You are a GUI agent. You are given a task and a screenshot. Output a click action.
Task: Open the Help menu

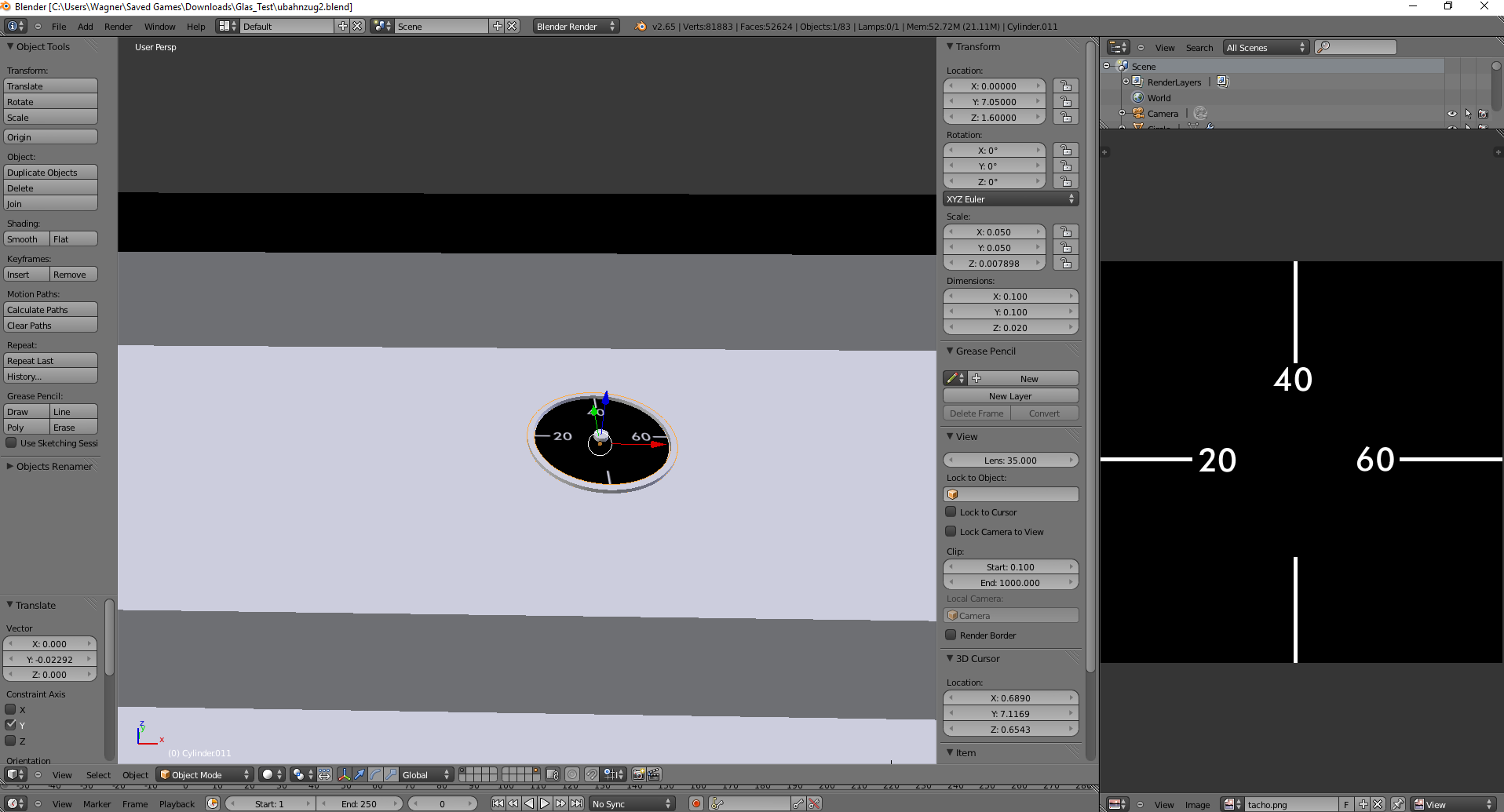tap(196, 26)
